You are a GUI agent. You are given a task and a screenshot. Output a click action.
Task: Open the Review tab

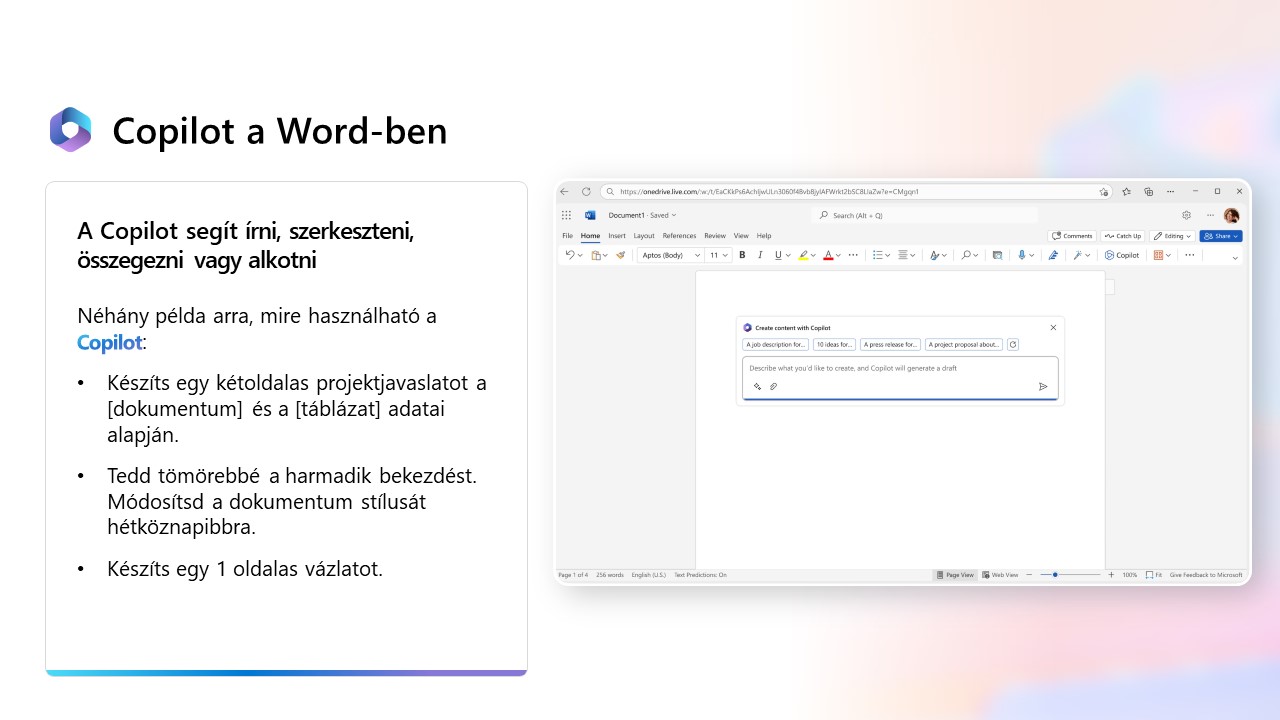[x=715, y=236]
